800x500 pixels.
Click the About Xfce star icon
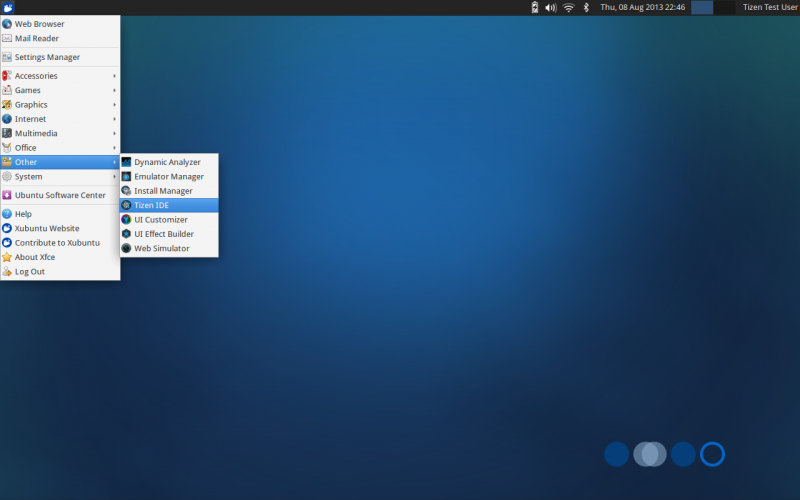[7, 257]
